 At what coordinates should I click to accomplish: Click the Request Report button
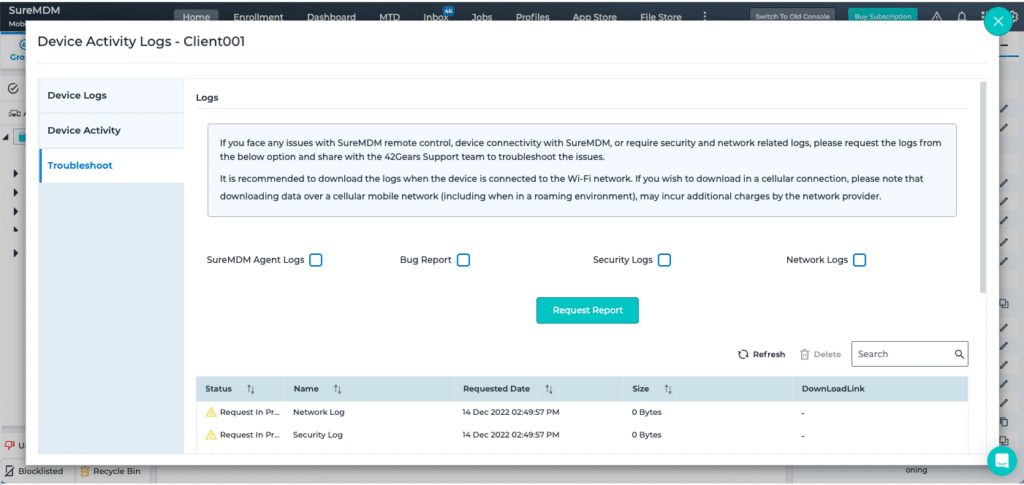[587, 310]
